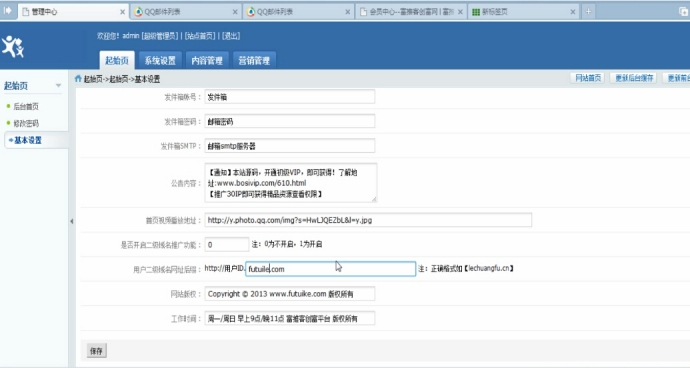Open the 营销管理 navigation tab

point(254,60)
